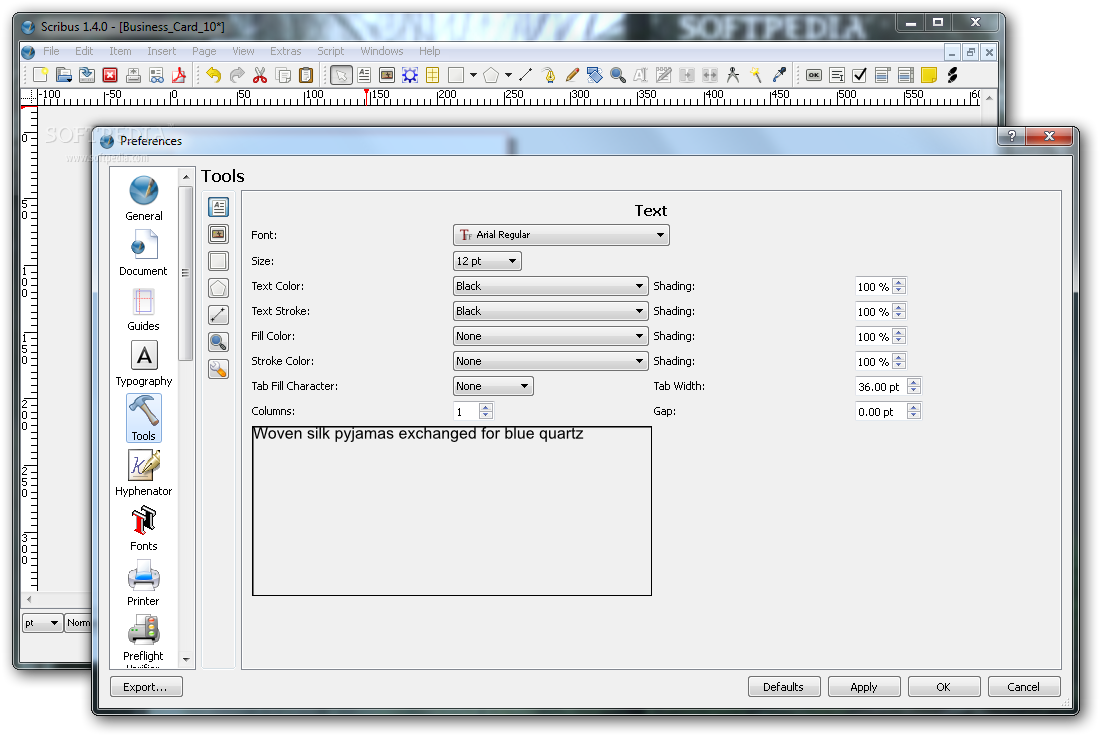Click the Paste clipboard icon
This screenshot has width=1100, height=736.
pos(306,75)
